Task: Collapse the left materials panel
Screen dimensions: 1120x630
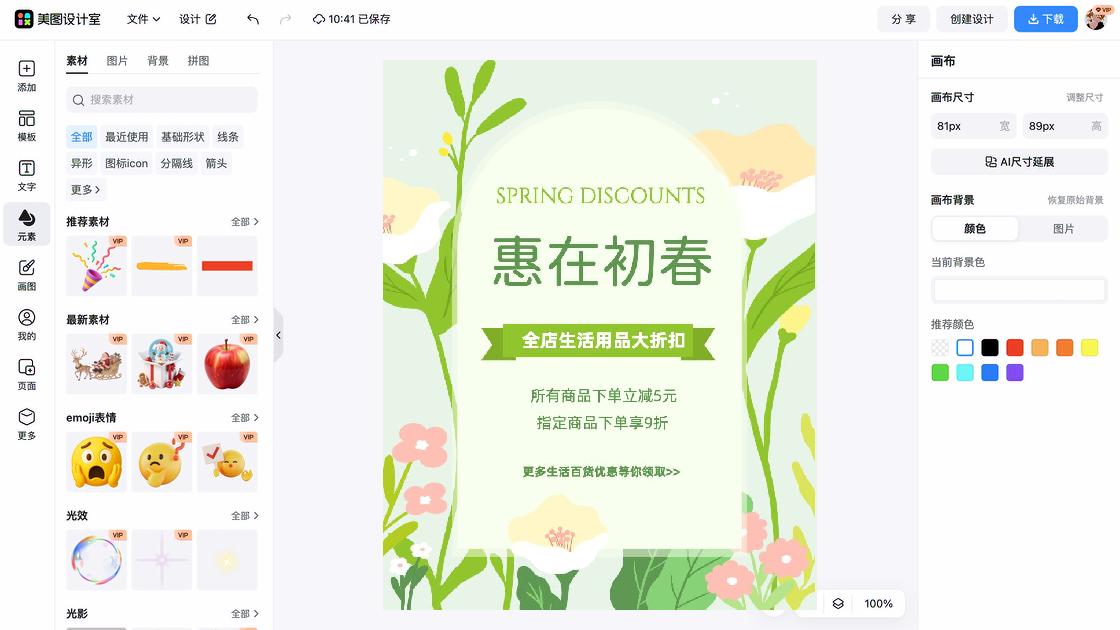Action: click(x=279, y=335)
